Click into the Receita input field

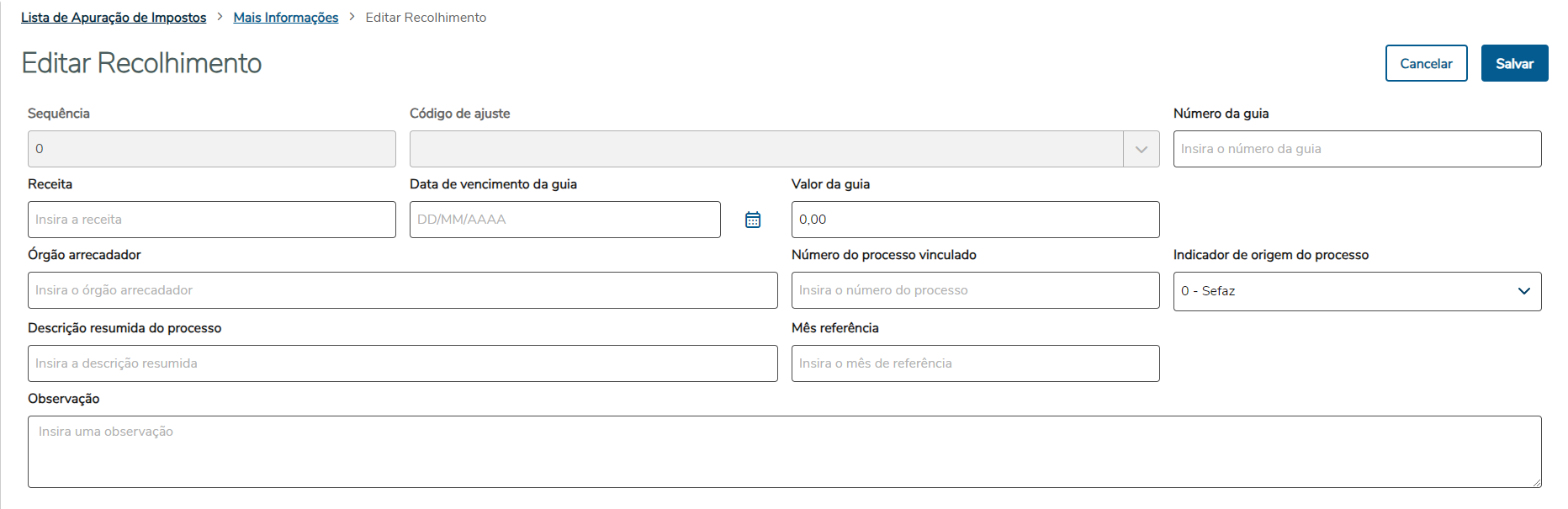(211, 220)
